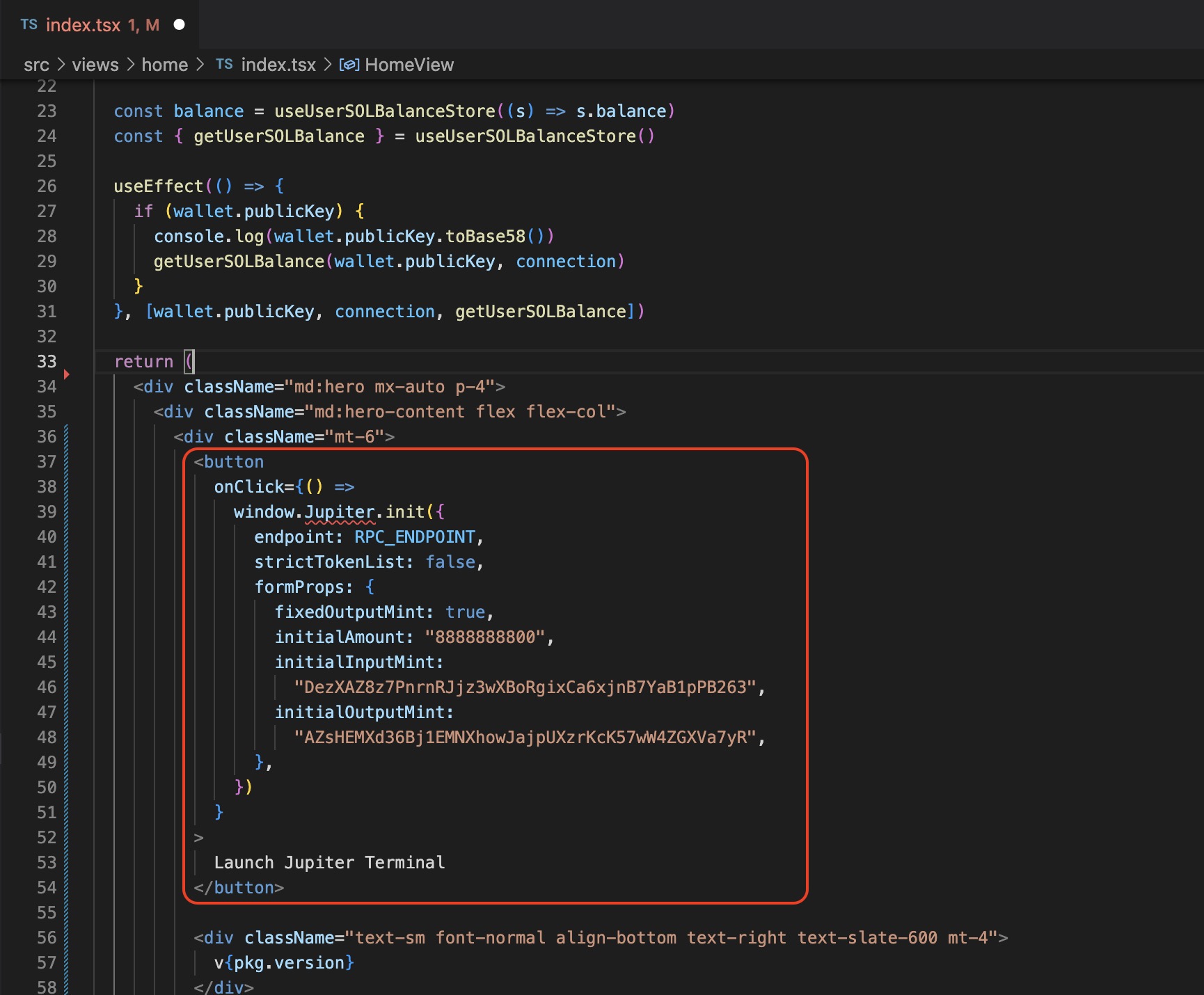Click the HomeView symbol icon in breadcrumb
This screenshot has height=995, width=1204.
coord(349,65)
